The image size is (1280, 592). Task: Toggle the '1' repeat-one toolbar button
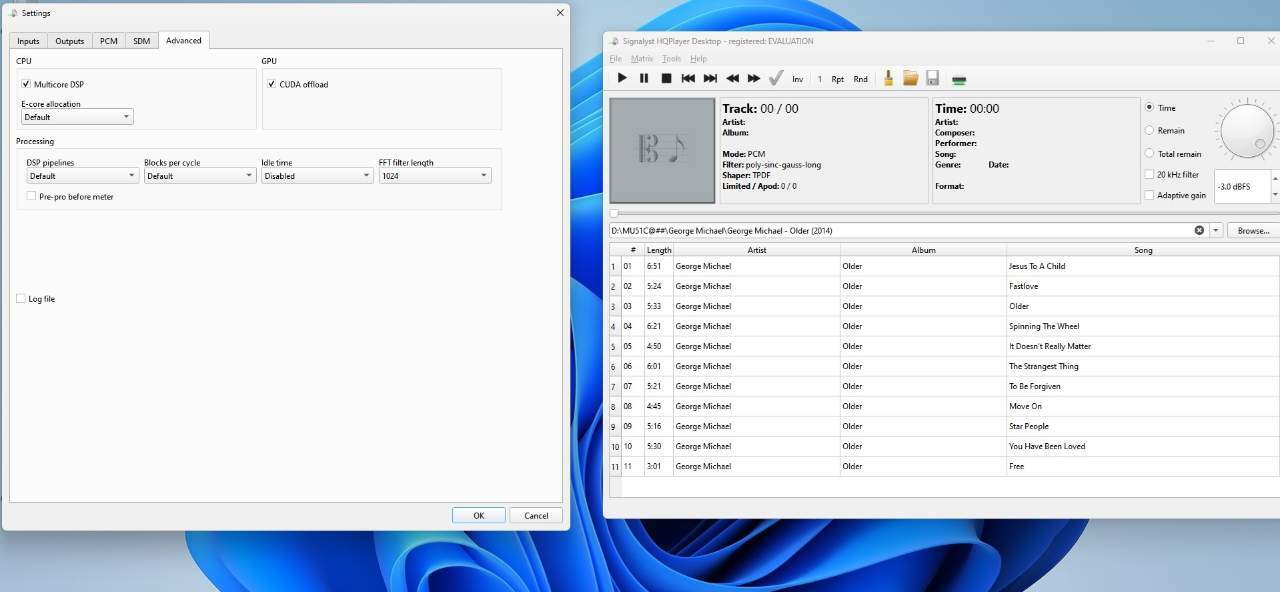click(x=820, y=79)
